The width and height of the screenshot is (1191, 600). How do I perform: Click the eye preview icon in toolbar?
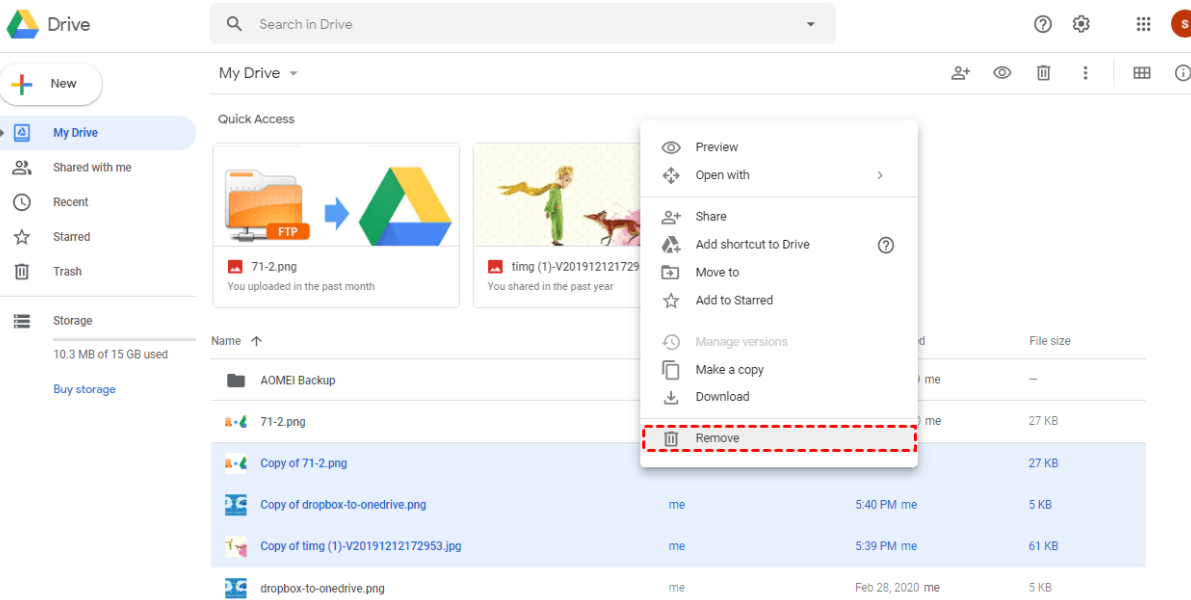click(x=1002, y=73)
